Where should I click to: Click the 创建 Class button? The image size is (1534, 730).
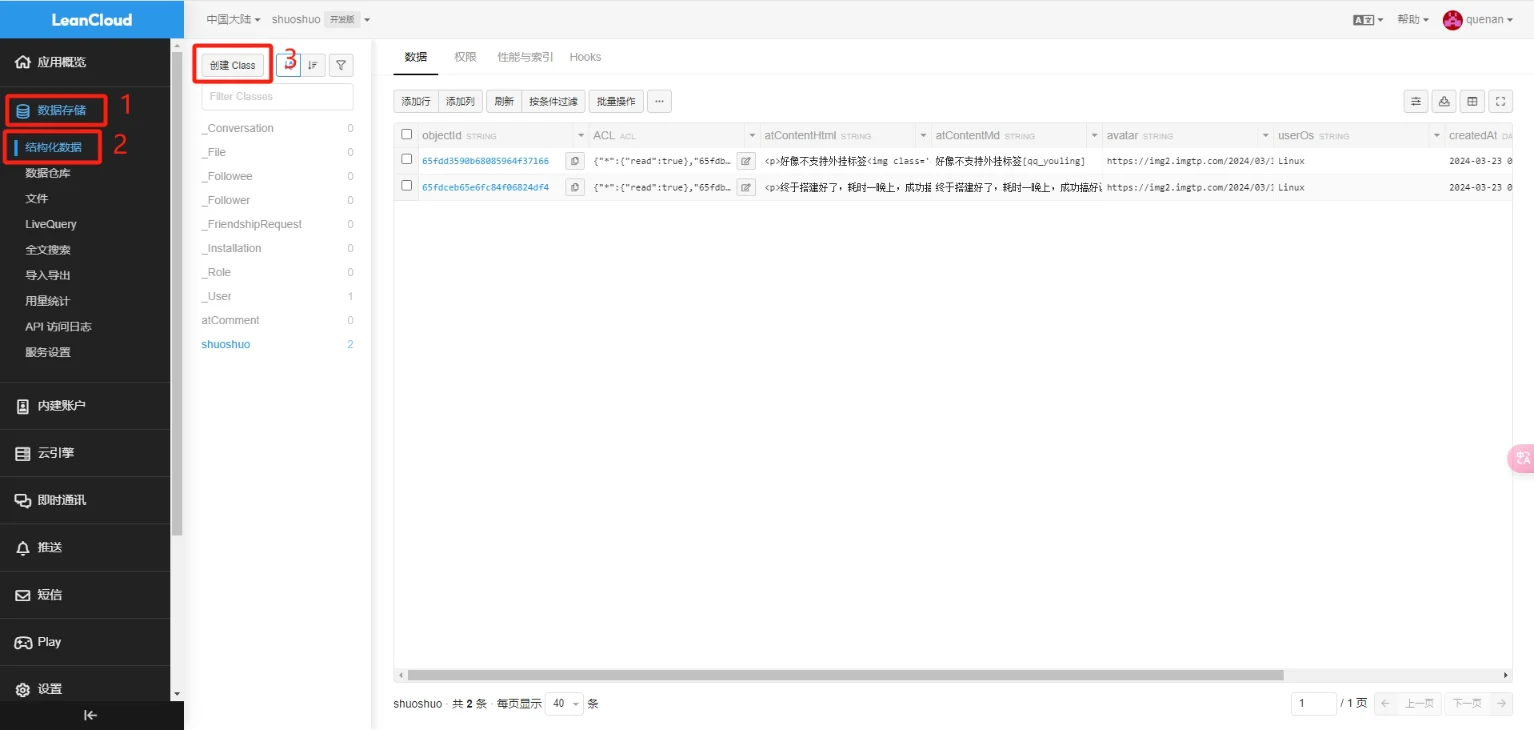coord(233,65)
